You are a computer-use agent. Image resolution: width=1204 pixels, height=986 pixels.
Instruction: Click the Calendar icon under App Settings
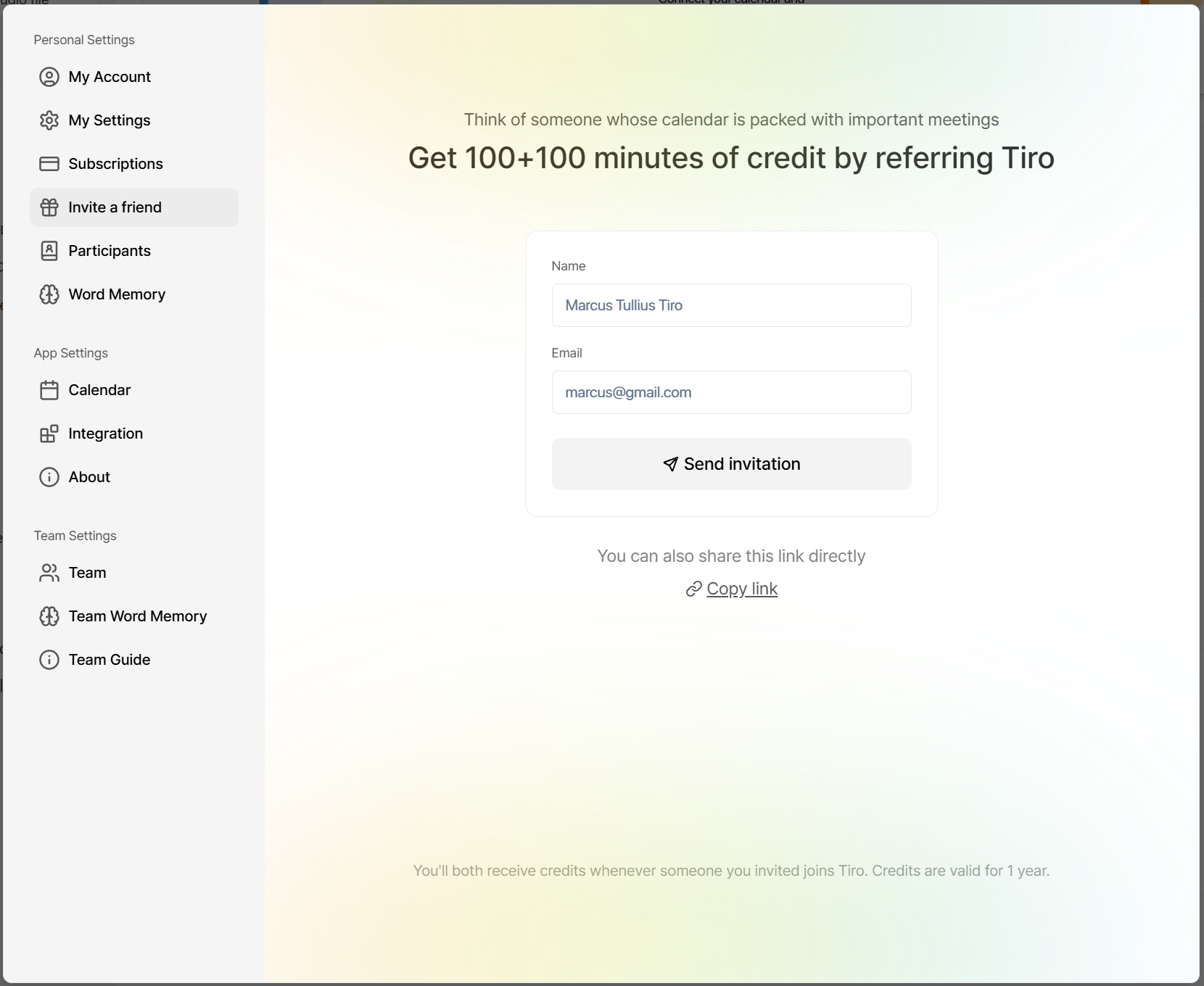tap(48, 389)
